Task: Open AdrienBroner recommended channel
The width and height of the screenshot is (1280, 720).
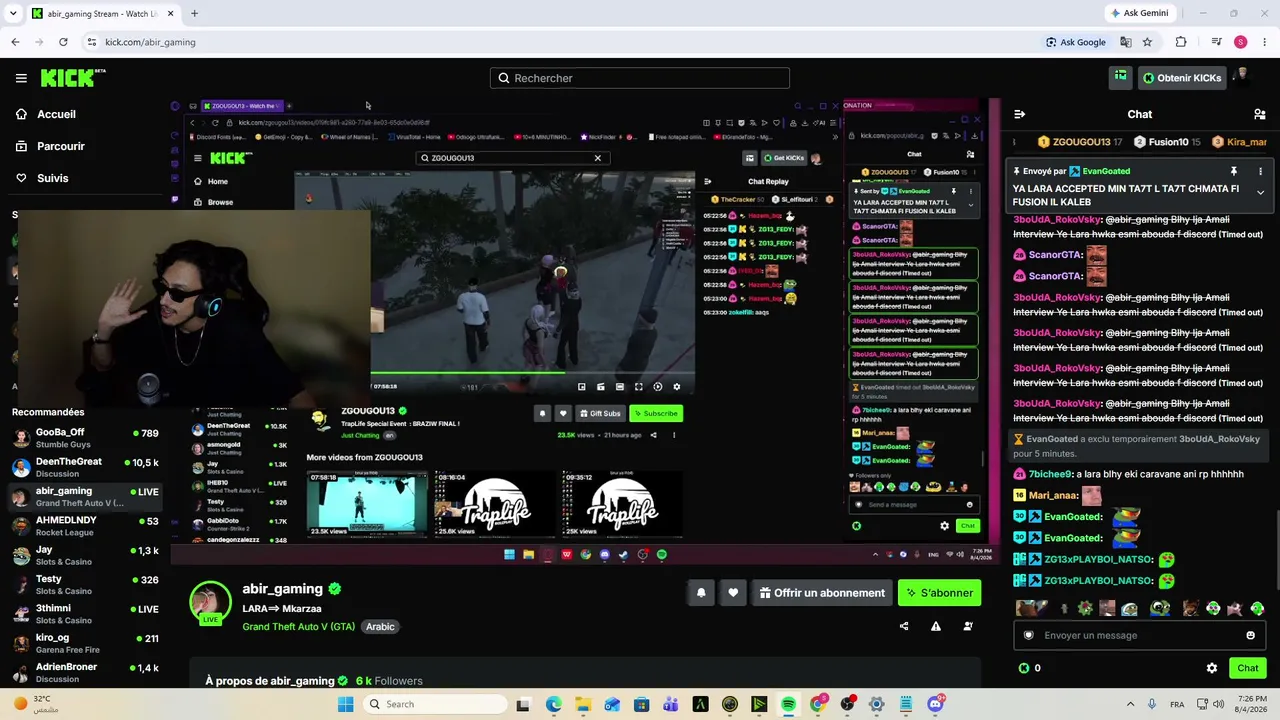Action: 85,672
